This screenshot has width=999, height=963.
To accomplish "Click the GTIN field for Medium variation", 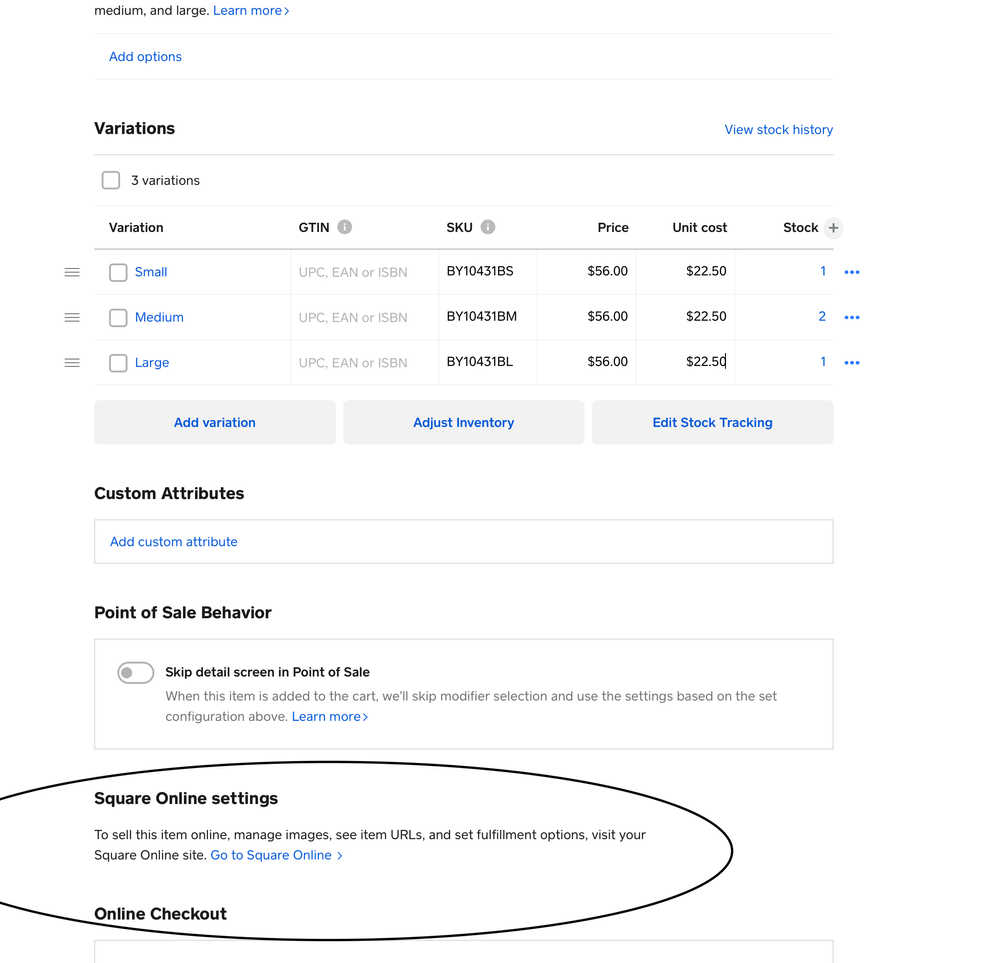I will pos(364,317).
